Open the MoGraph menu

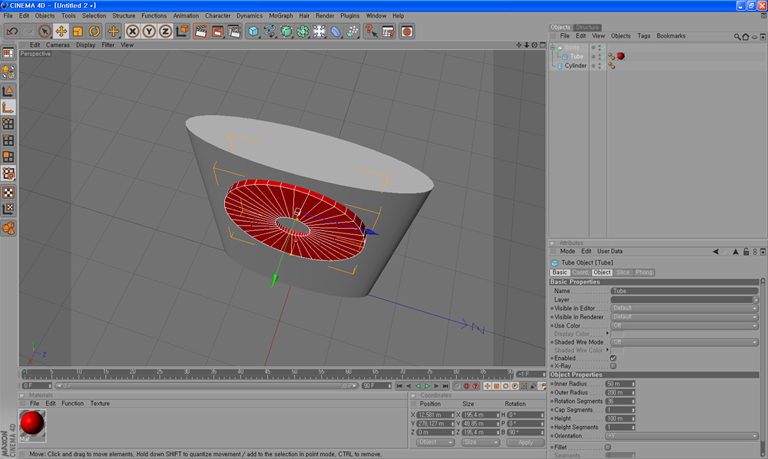click(x=281, y=16)
